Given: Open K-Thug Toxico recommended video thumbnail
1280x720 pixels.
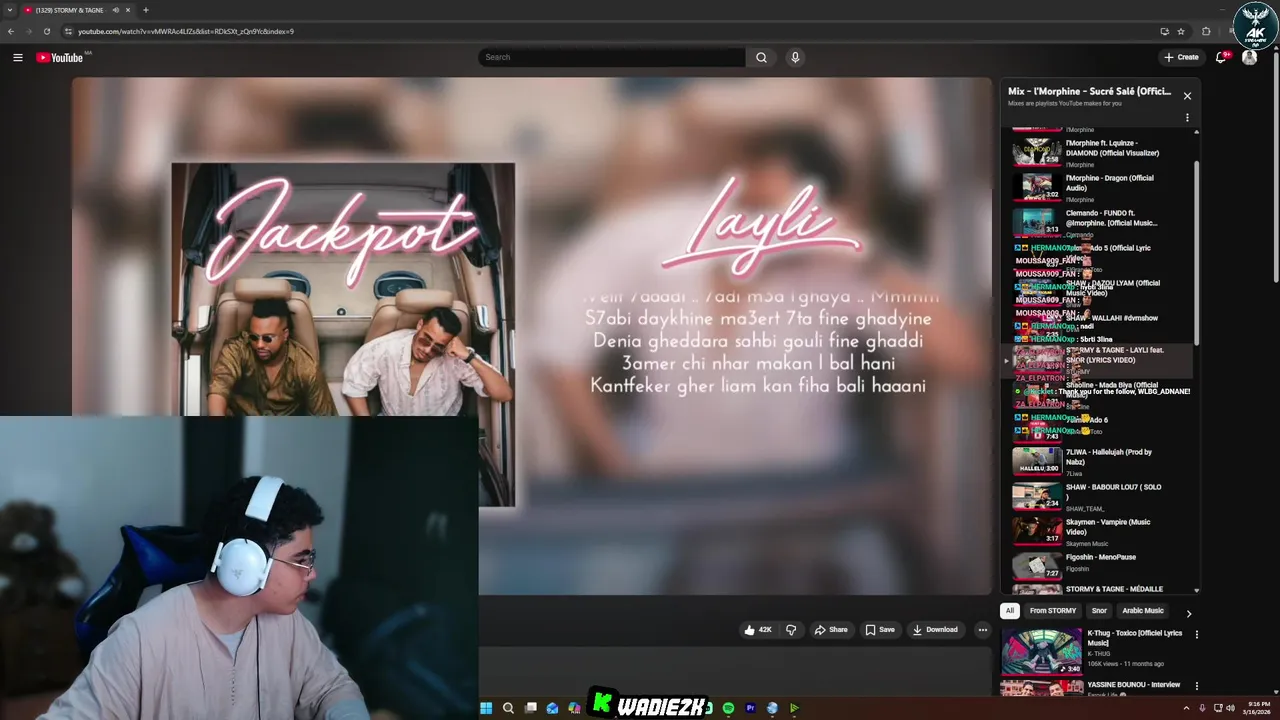Looking at the screenshot, I should tap(1042, 651).
